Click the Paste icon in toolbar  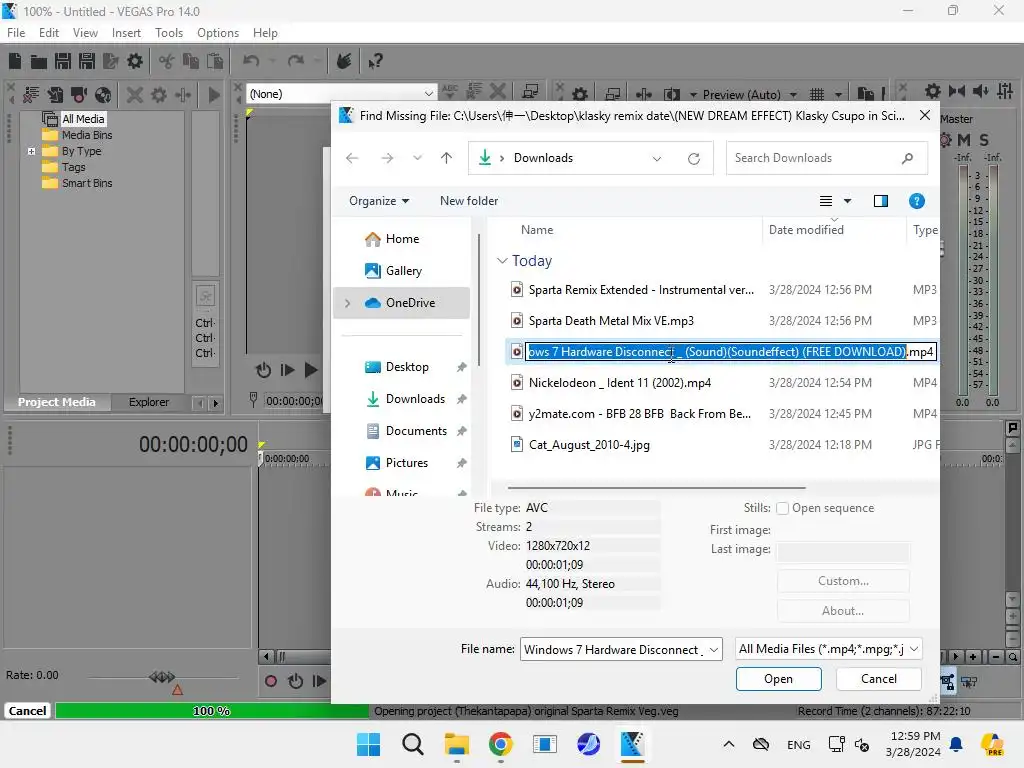pyautogui.click(x=214, y=61)
